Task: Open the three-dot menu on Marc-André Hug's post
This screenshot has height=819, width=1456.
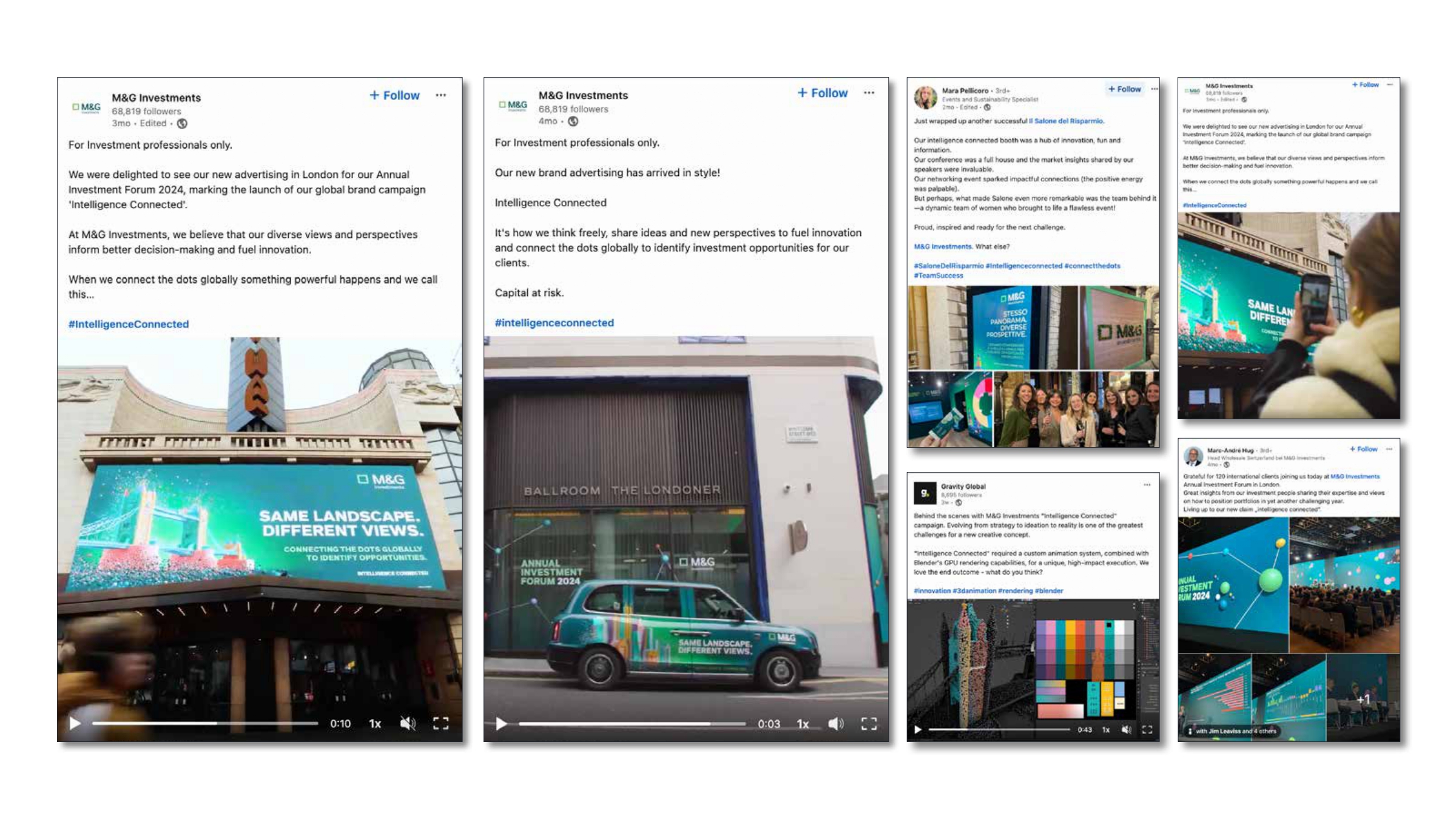Action: [x=1389, y=450]
